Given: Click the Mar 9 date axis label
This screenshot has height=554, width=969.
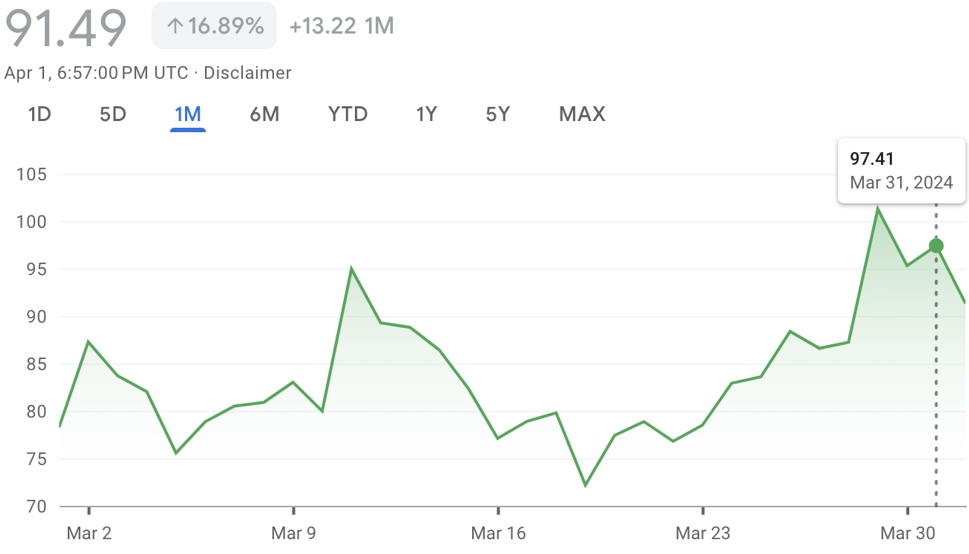Looking at the screenshot, I should coord(293,534).
